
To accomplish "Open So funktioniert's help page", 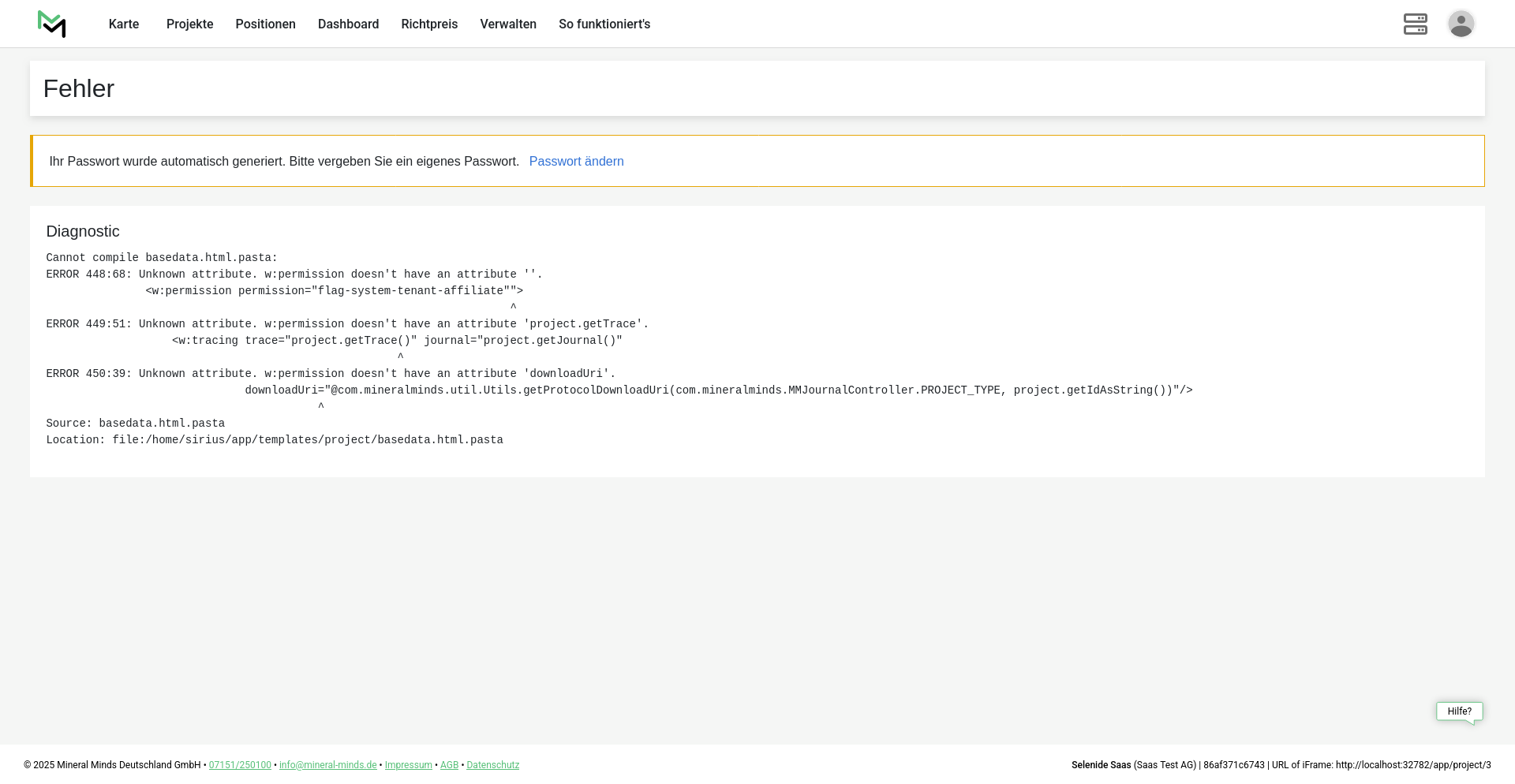I will 604,24.
